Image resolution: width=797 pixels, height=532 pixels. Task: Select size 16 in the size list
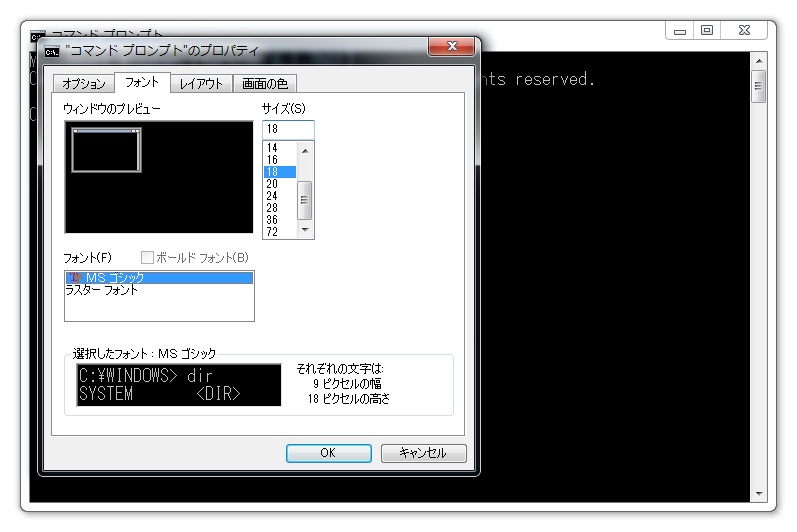pyautogui.click(x=280, y=160)
